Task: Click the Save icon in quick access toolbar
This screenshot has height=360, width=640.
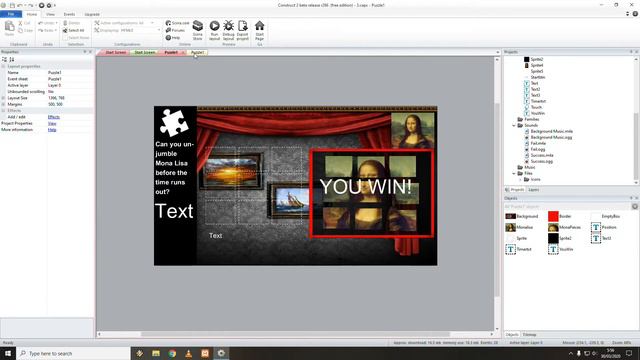Action: [x=12, y=5]
